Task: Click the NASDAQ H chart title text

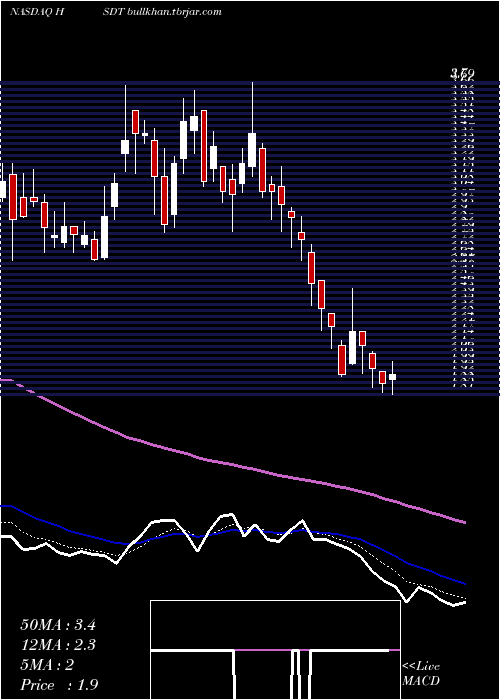Action: click(x=38, y=12)
